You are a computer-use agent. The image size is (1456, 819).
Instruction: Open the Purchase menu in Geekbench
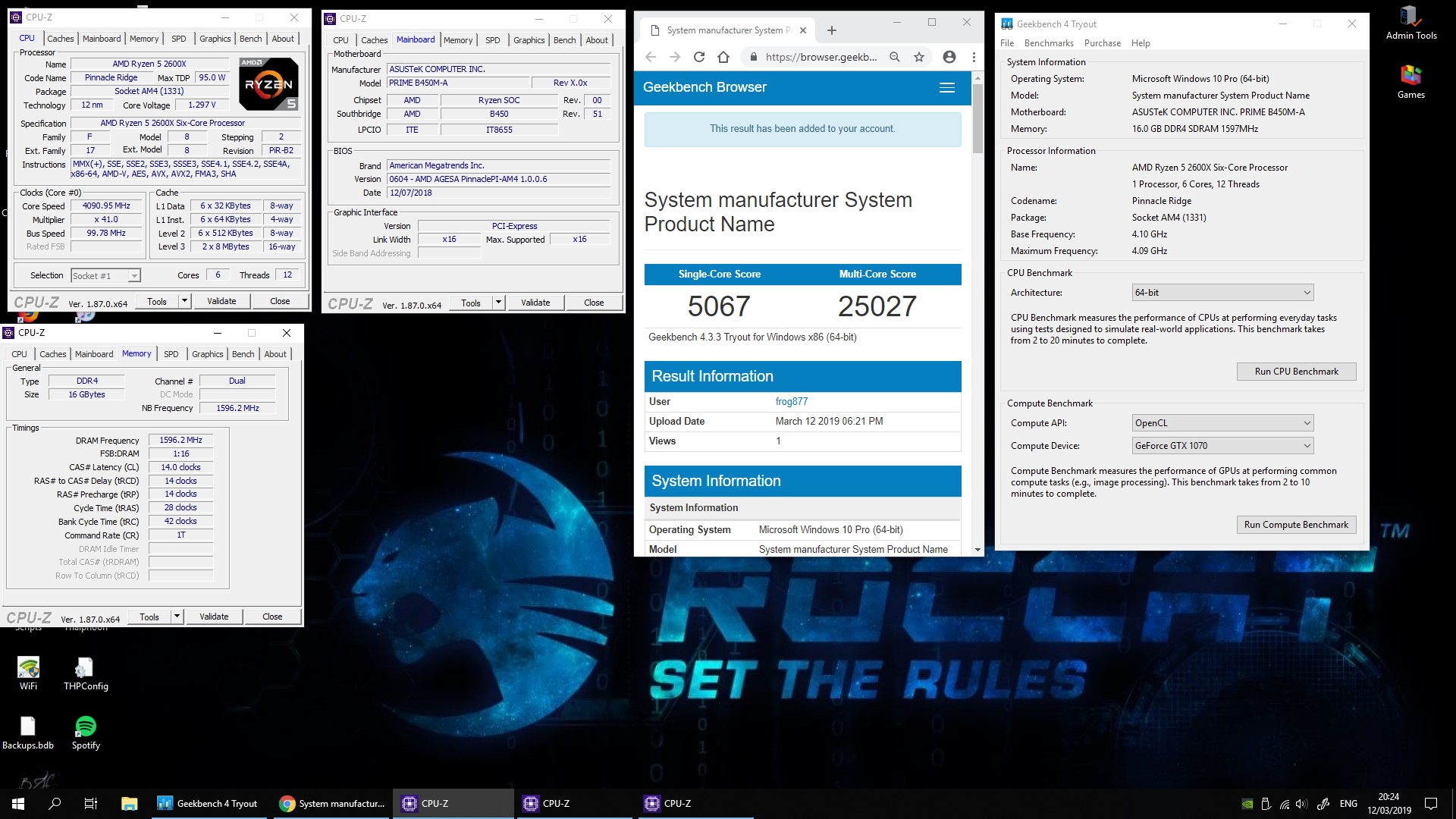1103,43
